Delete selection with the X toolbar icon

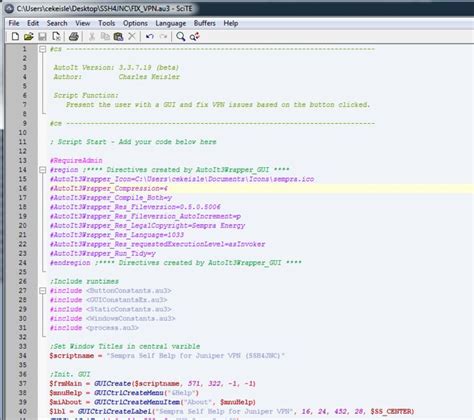coord(132,36)
